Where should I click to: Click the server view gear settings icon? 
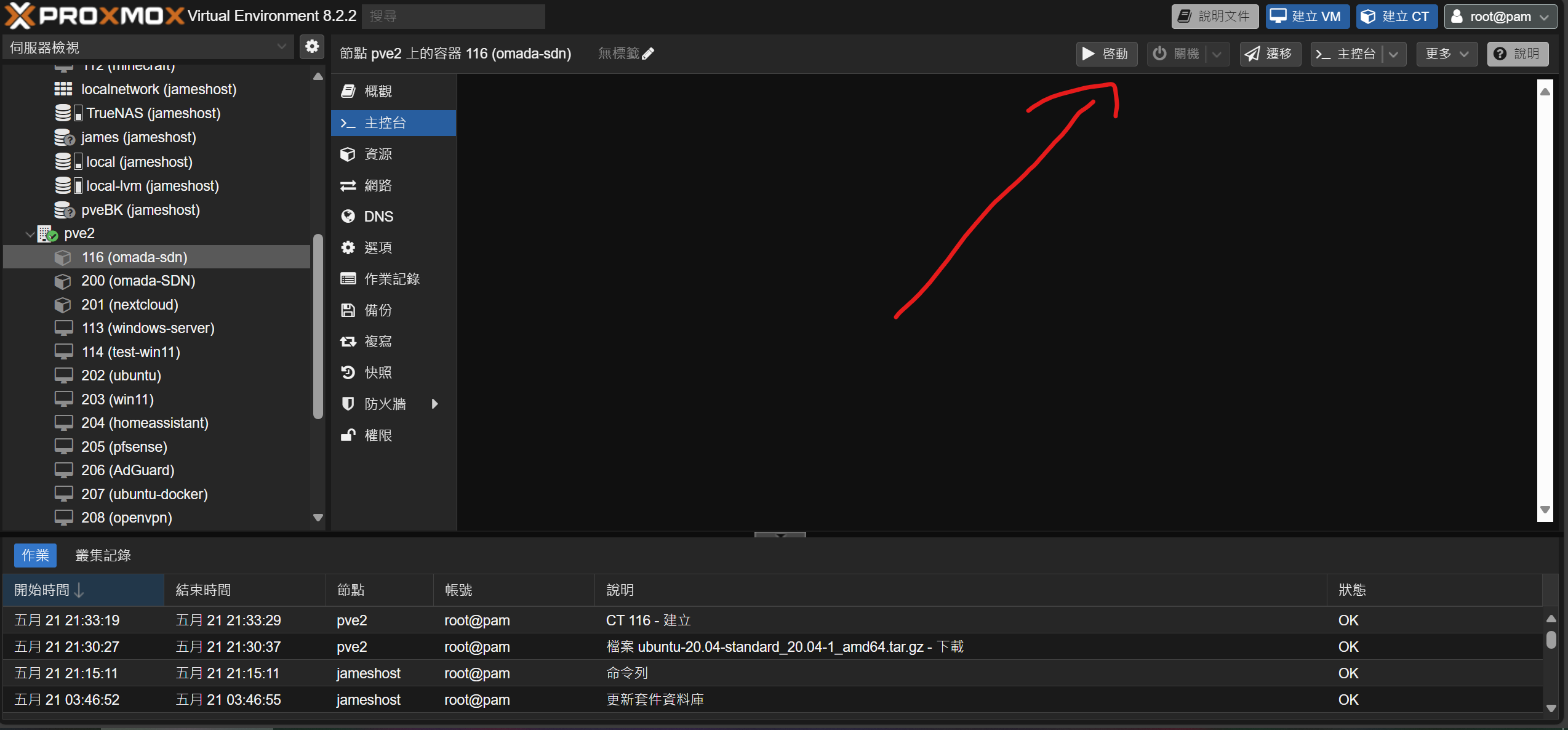[312, 46]
